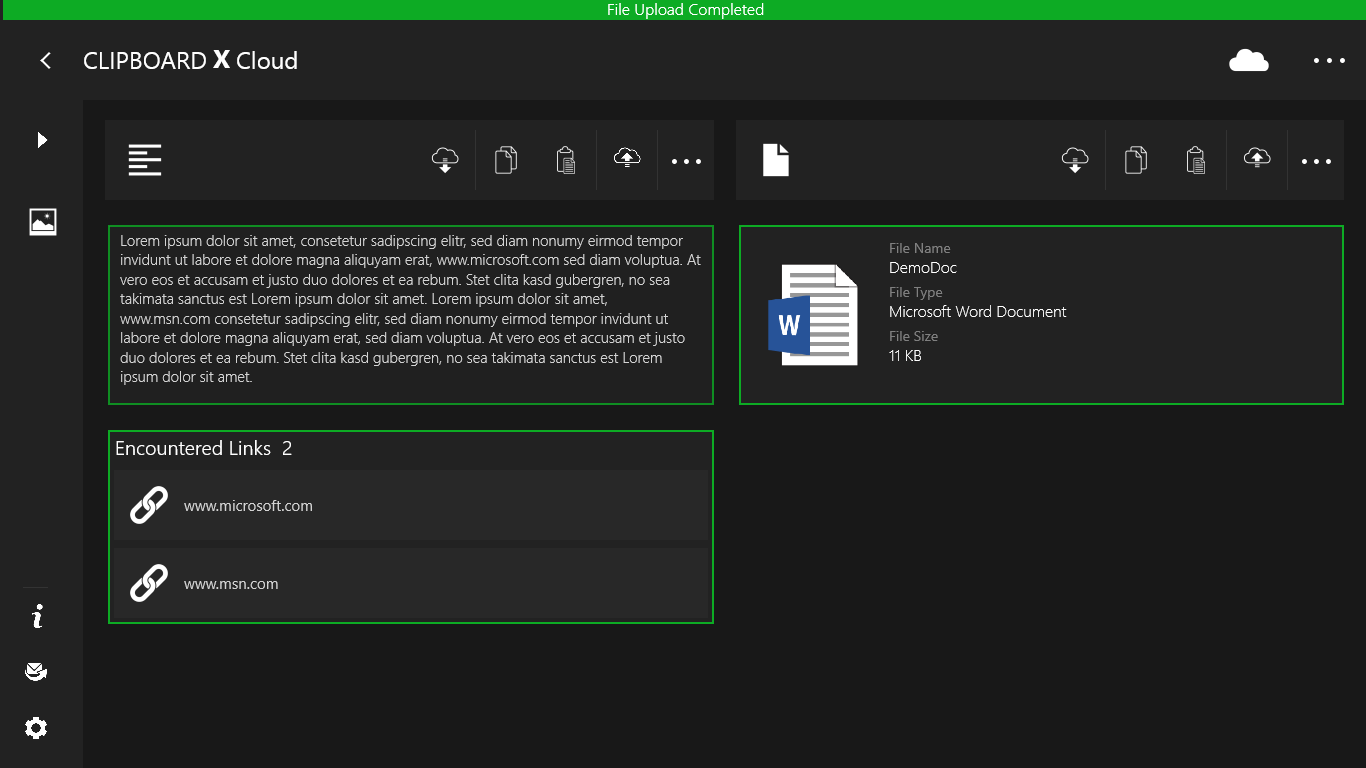Click the back arrow beside Clipboard X Cloud

[x=45, y=61]
